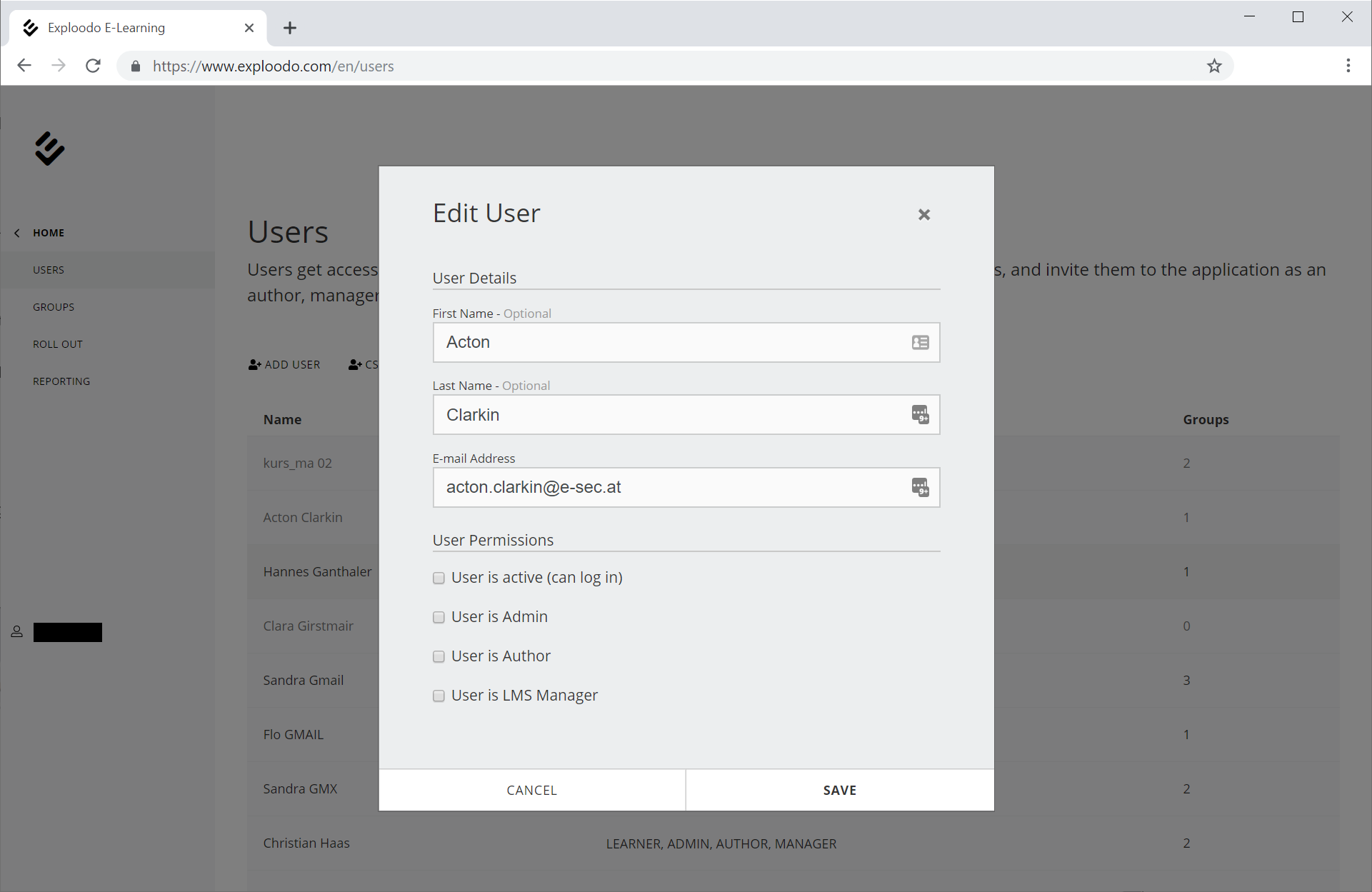Click the CANCEL button

[x=531, y=790]
